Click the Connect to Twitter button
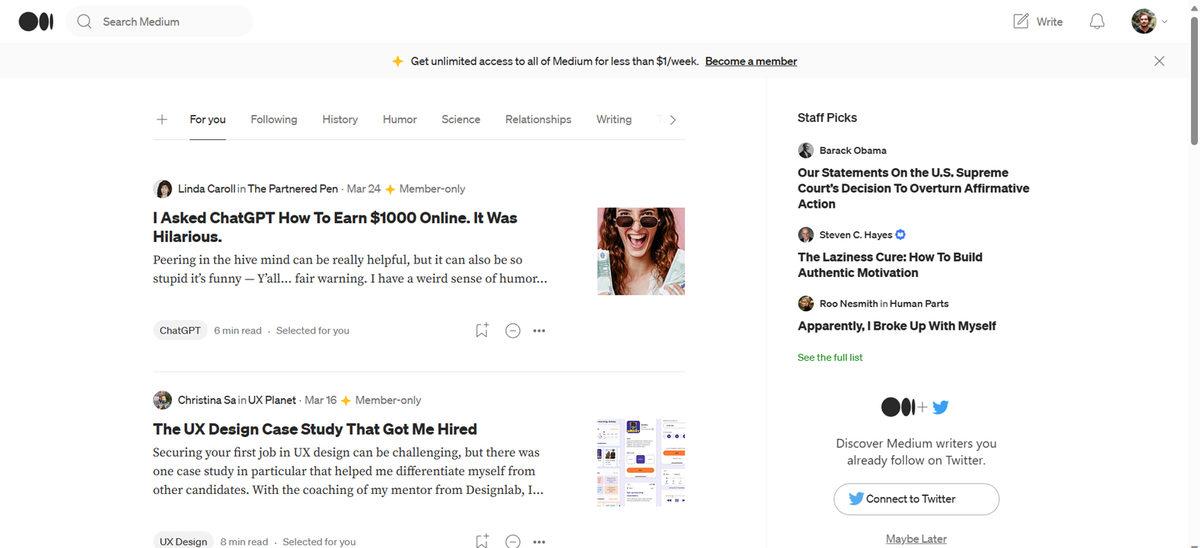Image resolution: width=1200 pixels, height=548 pixels. coord(916,499)
